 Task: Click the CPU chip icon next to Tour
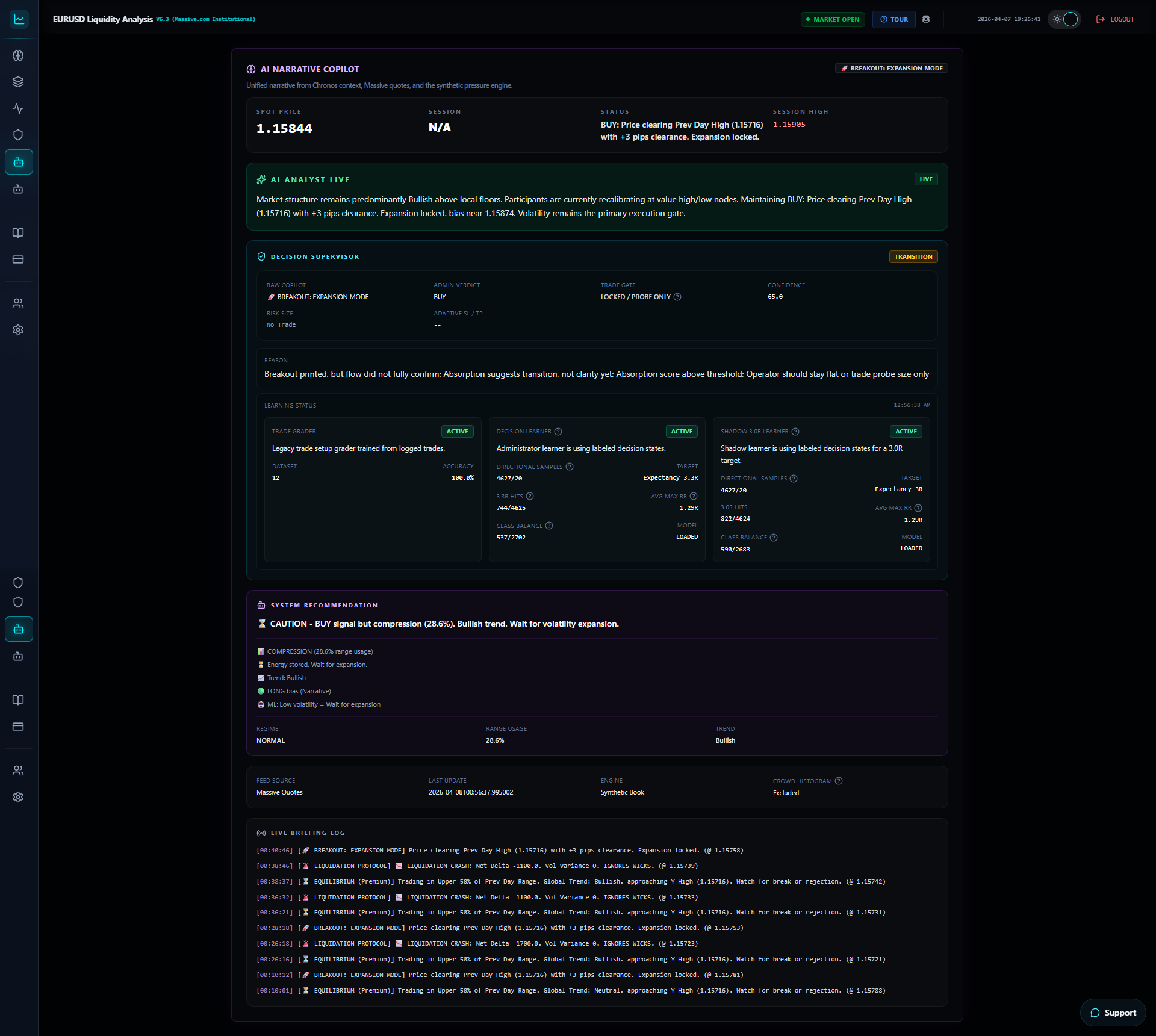pos(926,19)
